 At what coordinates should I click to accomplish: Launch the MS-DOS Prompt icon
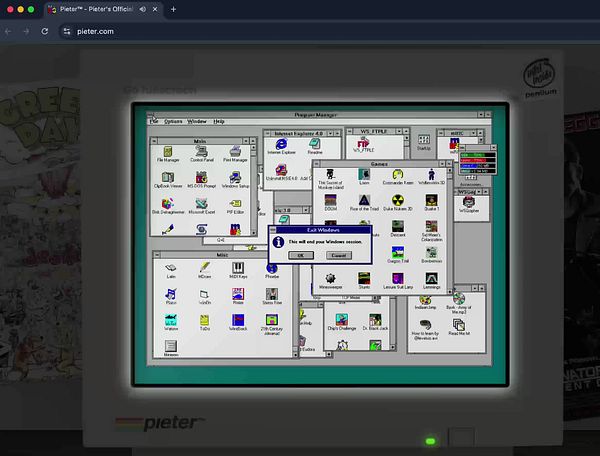pyautogui.click(x=202, y=180)
